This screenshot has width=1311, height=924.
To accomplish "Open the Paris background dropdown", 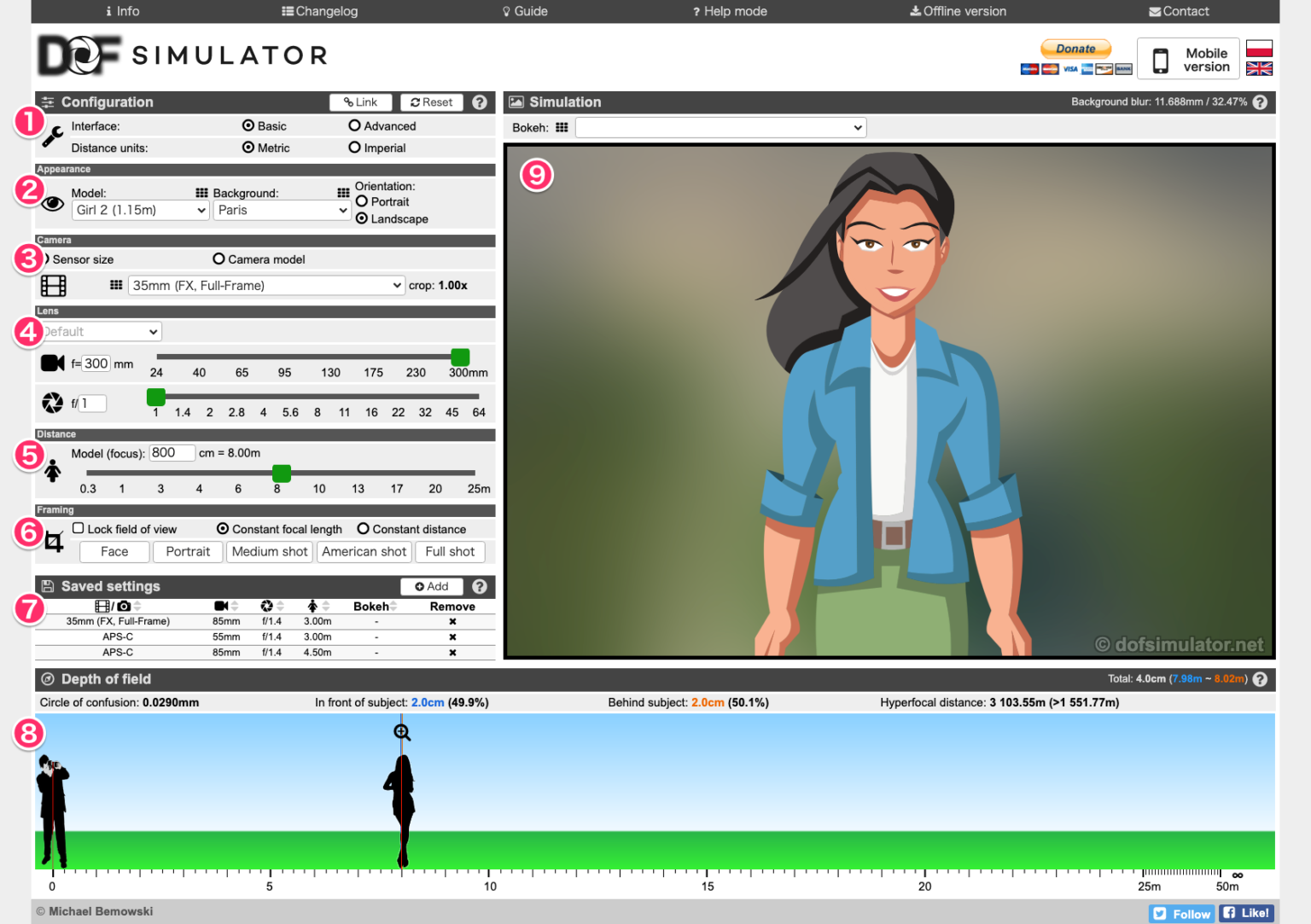I will (x=282, y=210).
